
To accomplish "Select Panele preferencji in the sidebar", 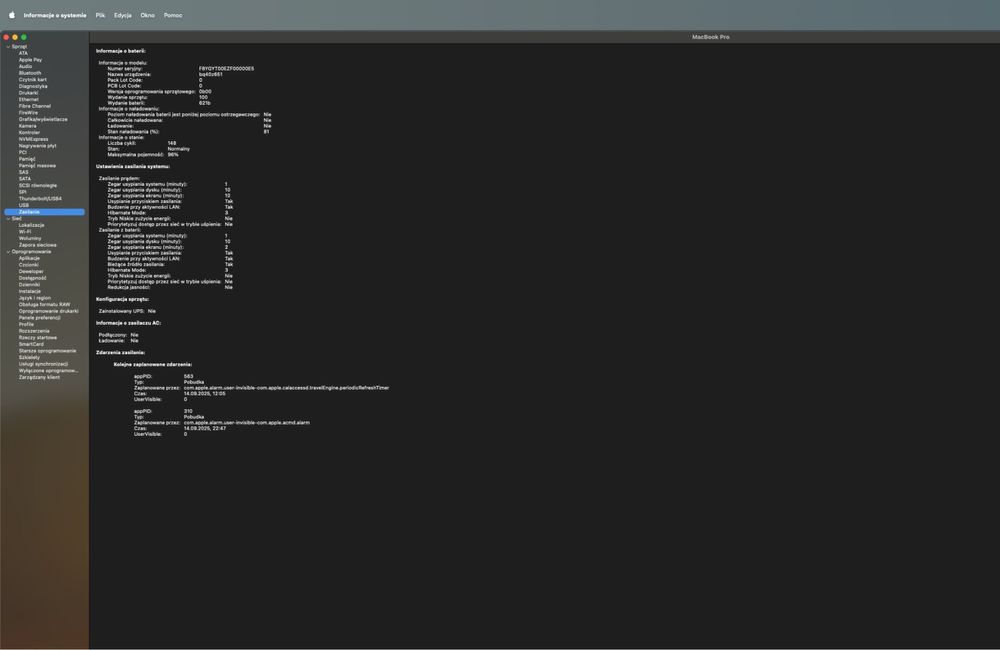I will tap(40, 318).
